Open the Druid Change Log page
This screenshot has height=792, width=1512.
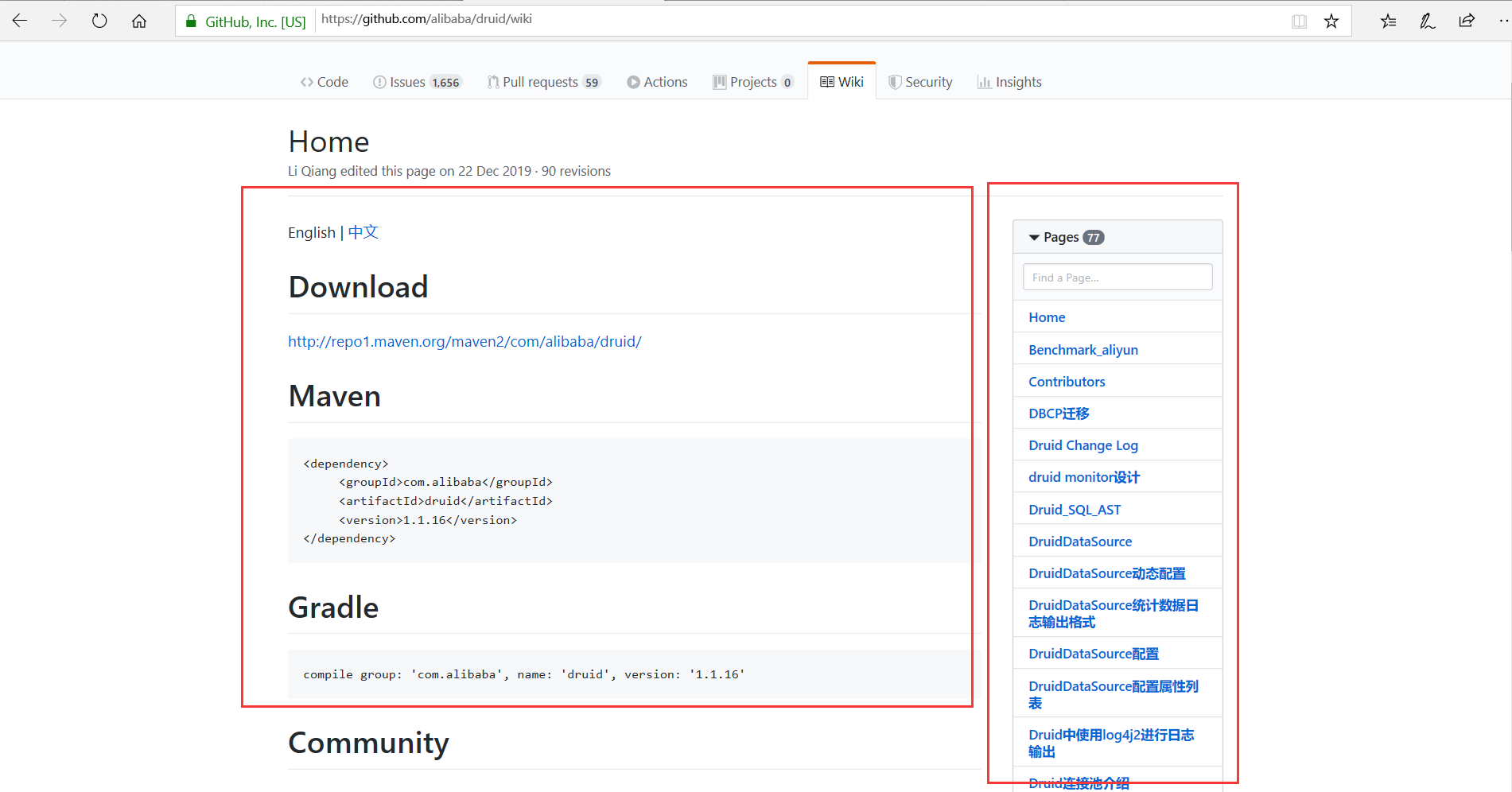tap(1082, 445)
